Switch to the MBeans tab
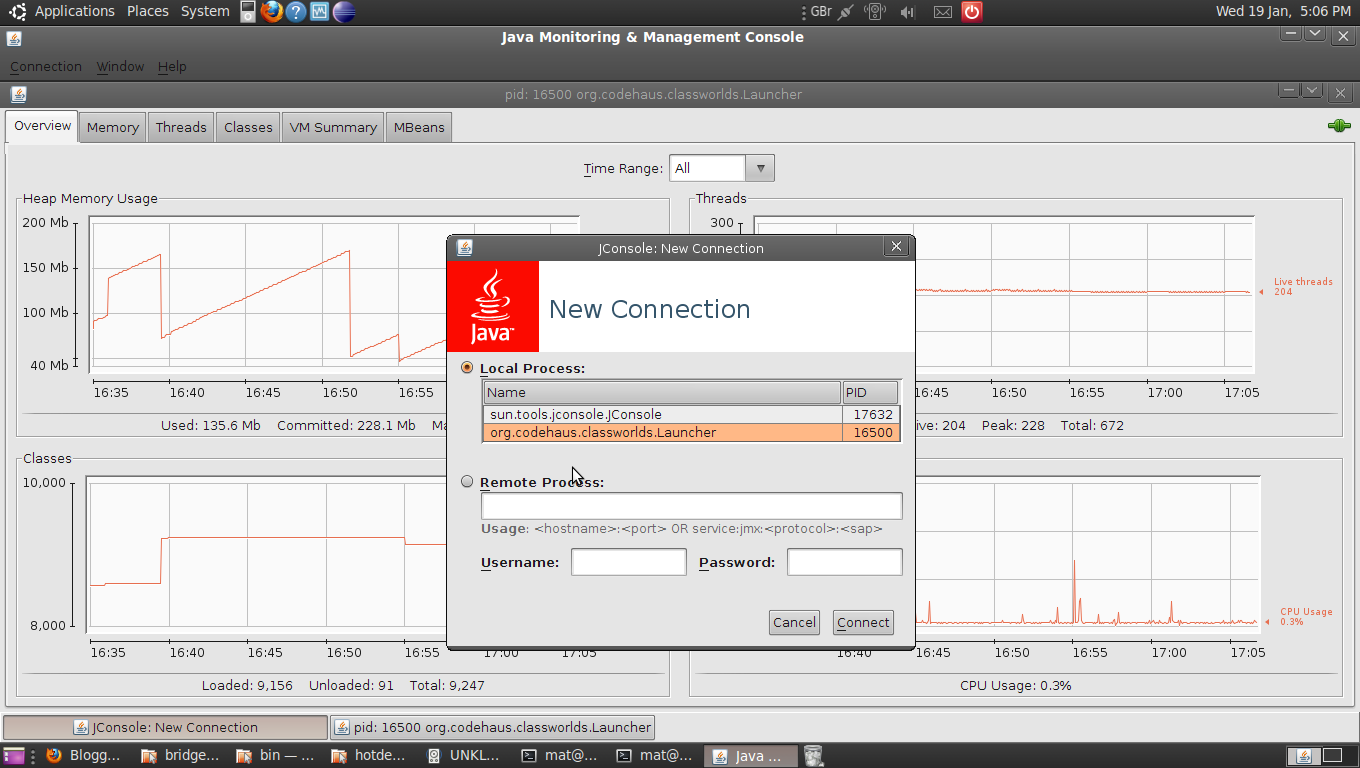This screenshot has height=768, width=1360. tap(418, 127)
